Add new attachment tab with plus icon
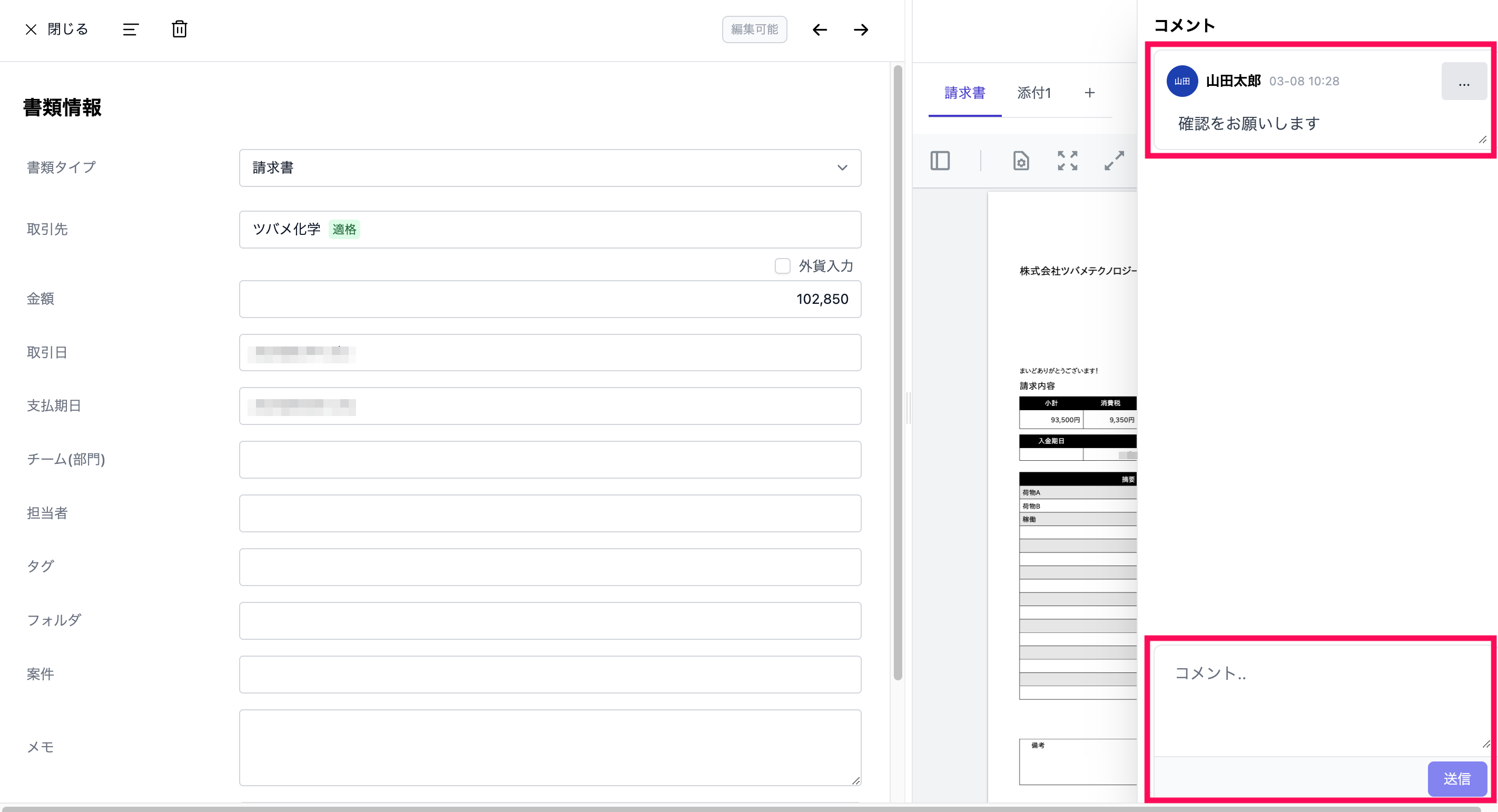The height and width of the screenshot is (812, 1498). tap(1089, 93)
